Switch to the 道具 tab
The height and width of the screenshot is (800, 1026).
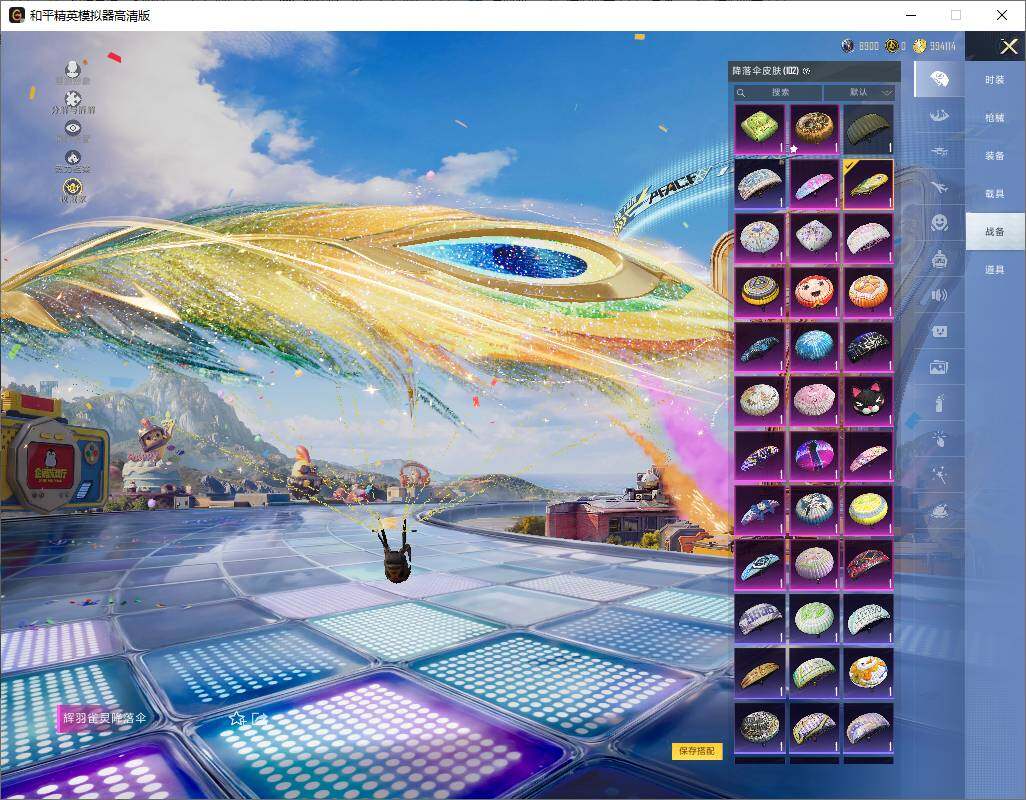click(995, 270)
